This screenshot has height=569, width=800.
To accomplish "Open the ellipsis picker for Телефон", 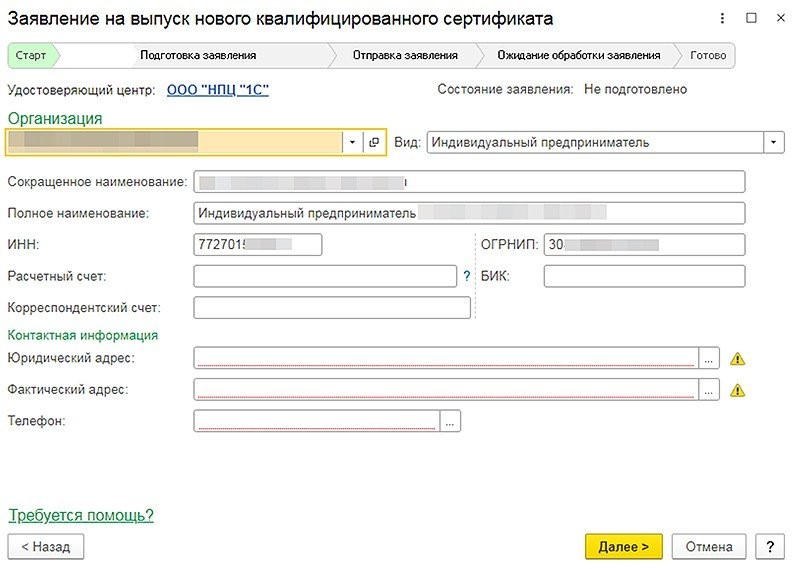I will (x=450, y=422).
